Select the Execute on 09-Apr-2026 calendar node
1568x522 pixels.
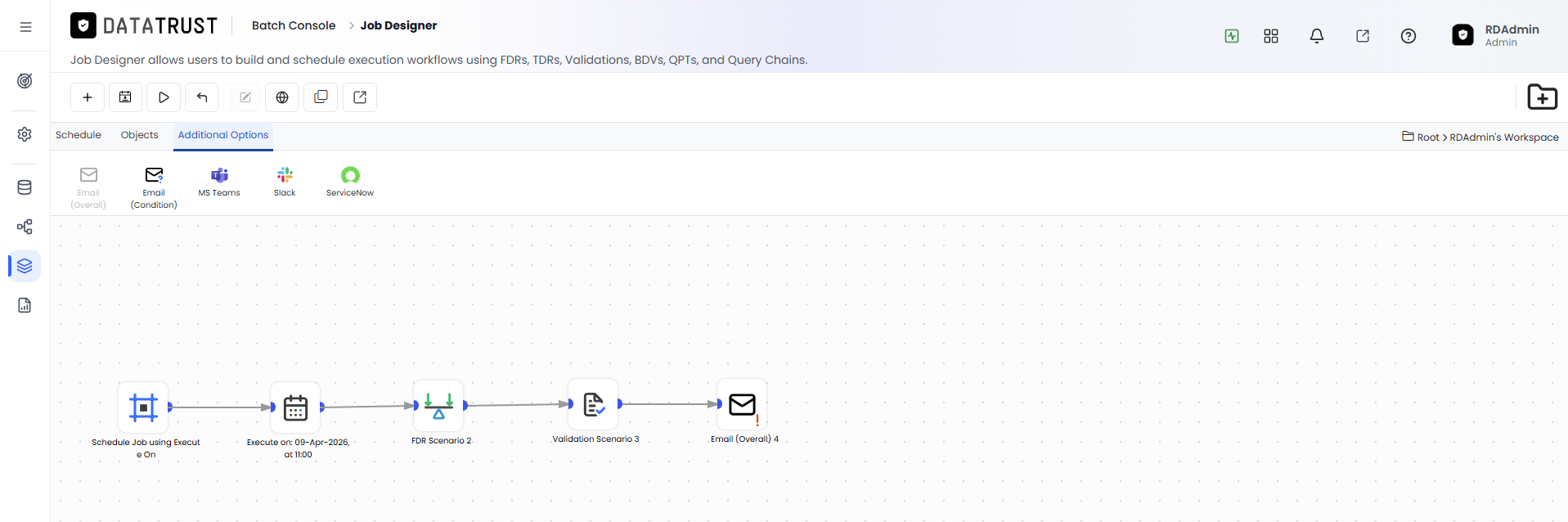(295, 407)
